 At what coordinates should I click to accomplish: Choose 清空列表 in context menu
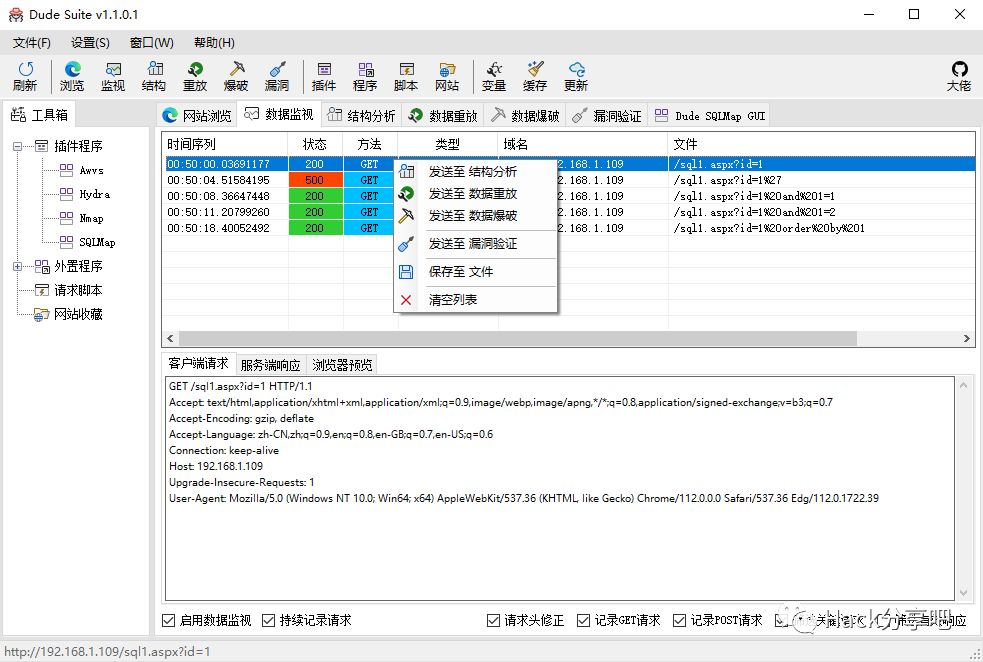tap(476, 300)
